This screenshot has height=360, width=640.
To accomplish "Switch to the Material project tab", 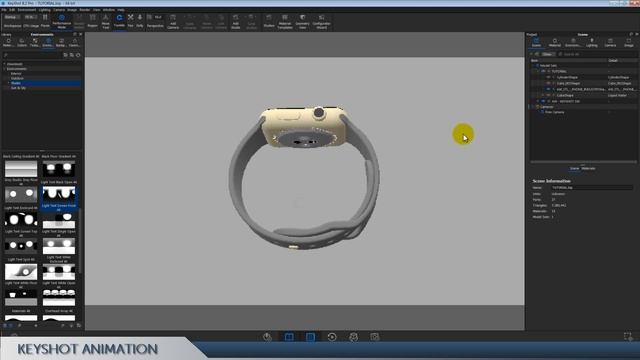I will tap(555, 42).
